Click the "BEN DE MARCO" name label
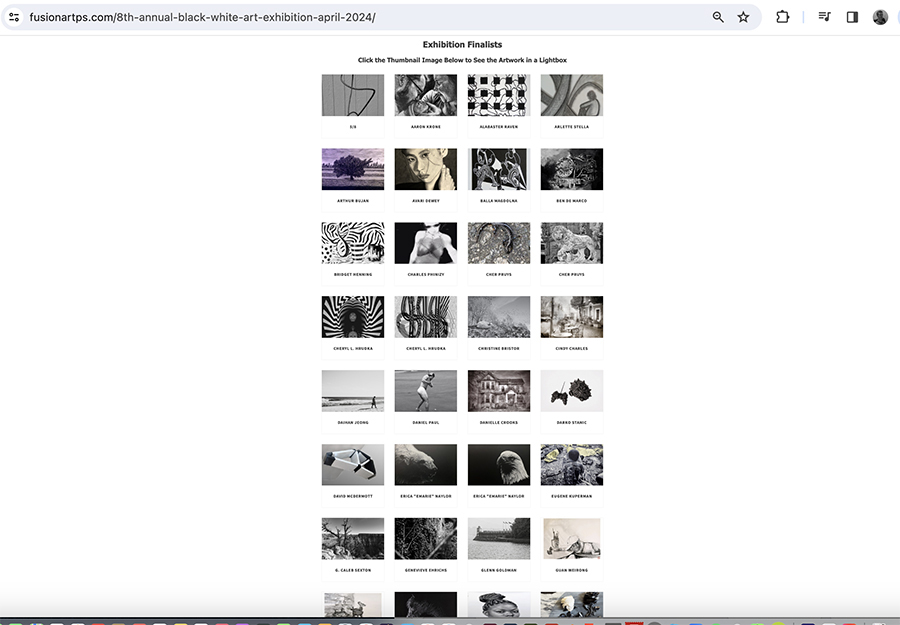The height and width of the screenshot is (625, 900). click(572, 201)
